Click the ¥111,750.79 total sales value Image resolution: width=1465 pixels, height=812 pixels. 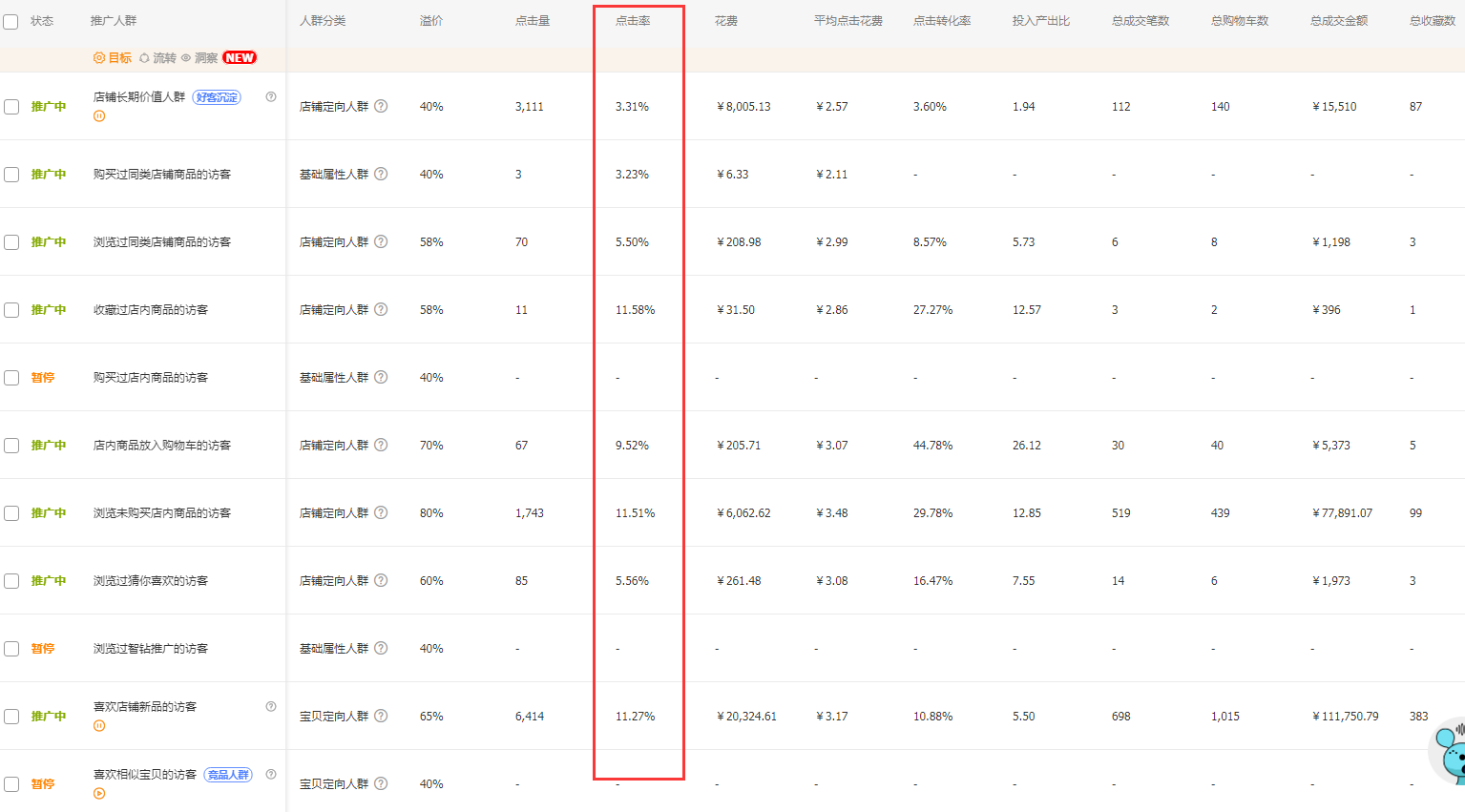pyautogui.click(x=1346, y=717)
